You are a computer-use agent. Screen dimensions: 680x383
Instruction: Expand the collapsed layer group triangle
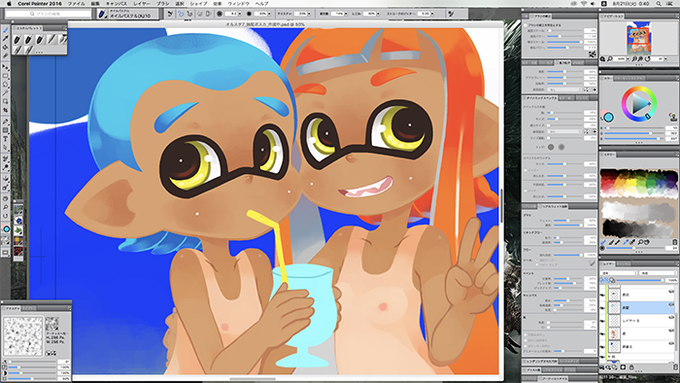coord(609,356)
